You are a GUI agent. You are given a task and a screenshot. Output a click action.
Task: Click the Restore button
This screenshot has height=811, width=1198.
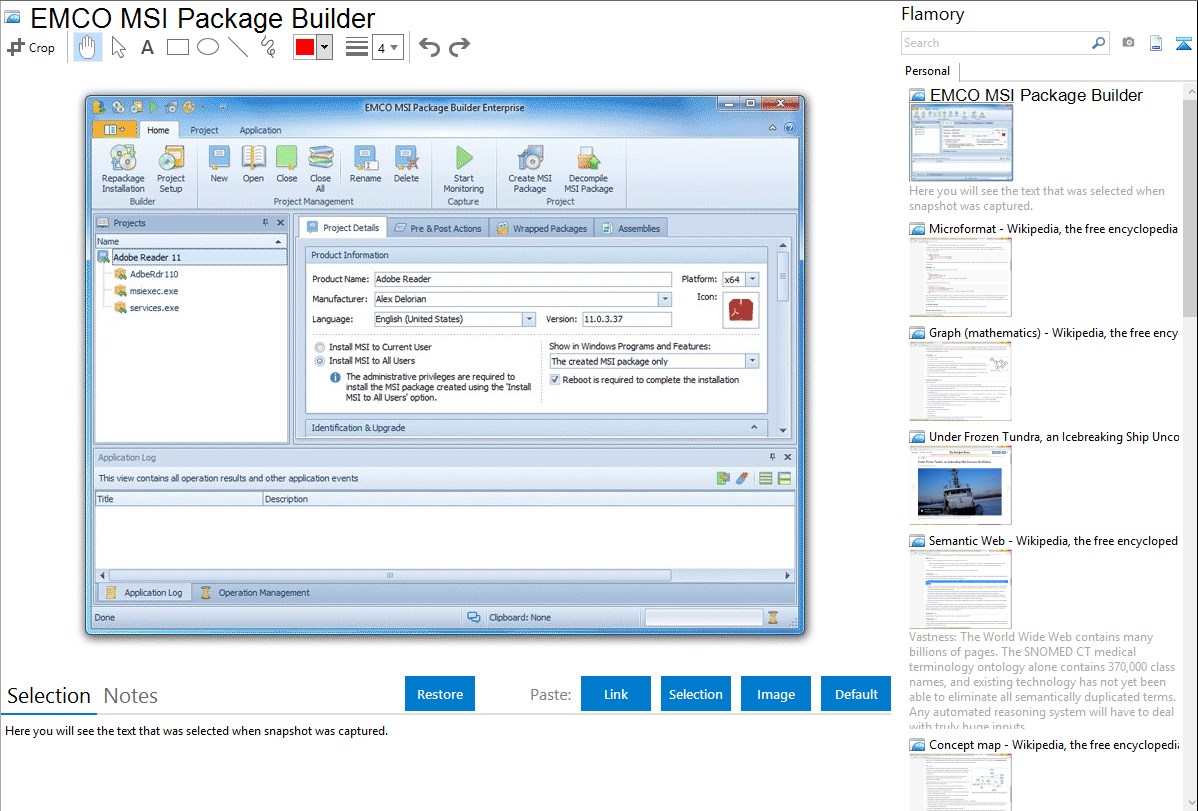440,694
